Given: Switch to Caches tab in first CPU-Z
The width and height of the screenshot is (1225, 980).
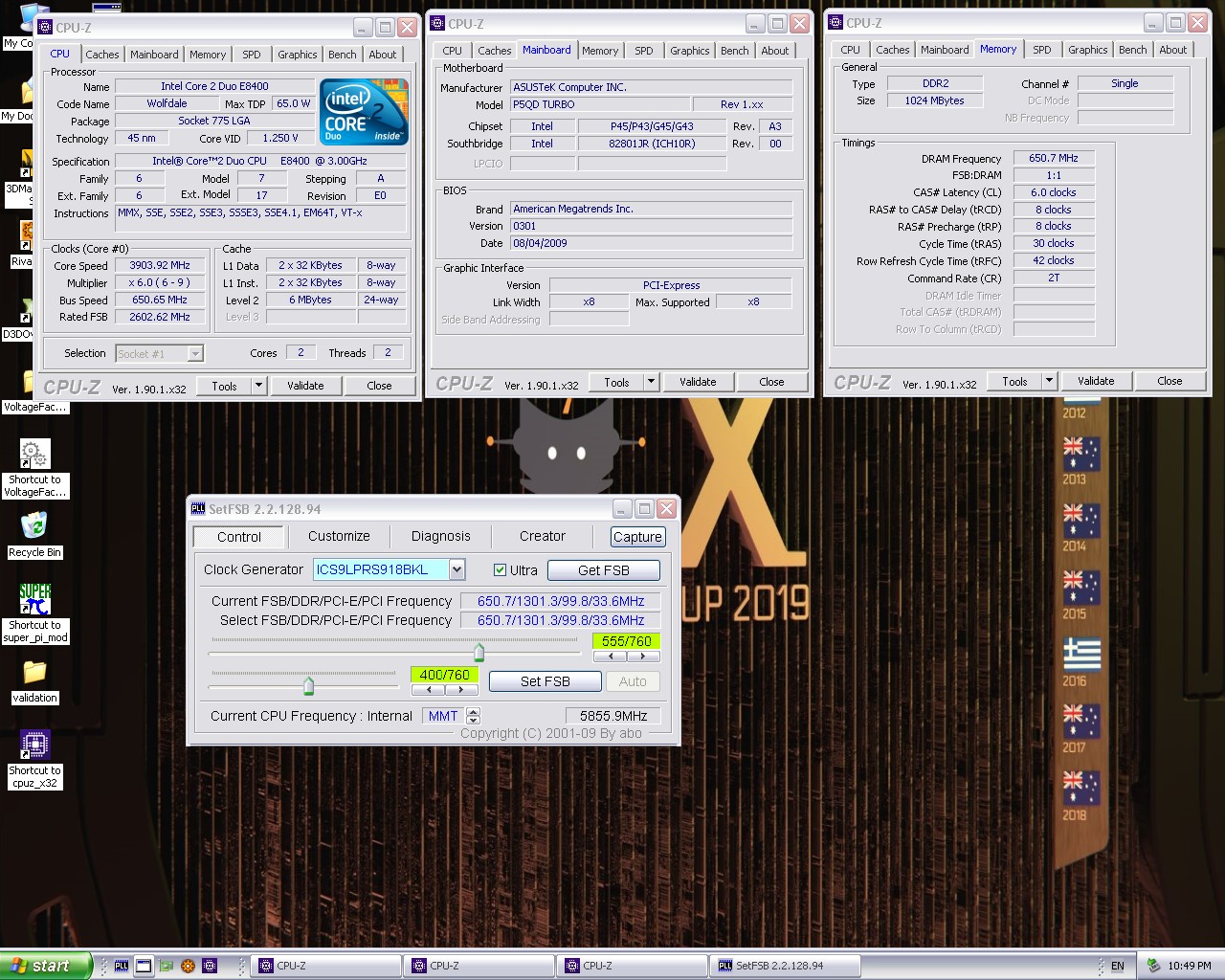Looking at the screenshot, I should tap(102, 55).
